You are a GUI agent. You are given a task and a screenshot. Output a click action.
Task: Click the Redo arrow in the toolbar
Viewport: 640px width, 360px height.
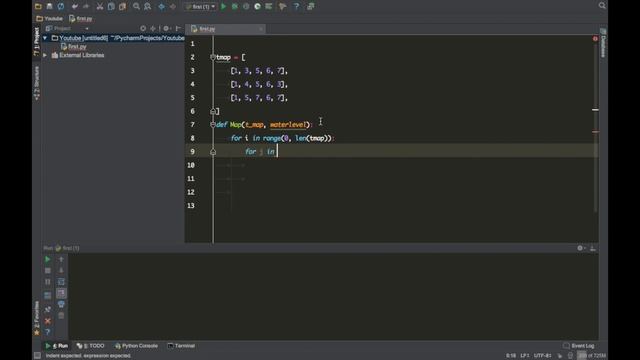(86, 7)
